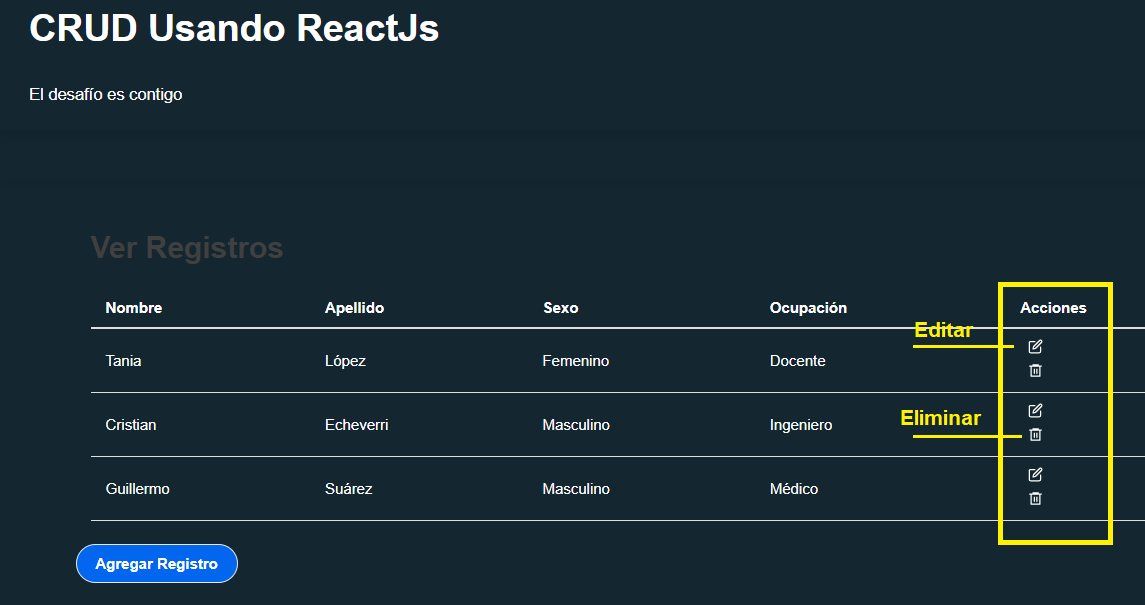Click the yellow Editar annotation label

pos(944,330)
